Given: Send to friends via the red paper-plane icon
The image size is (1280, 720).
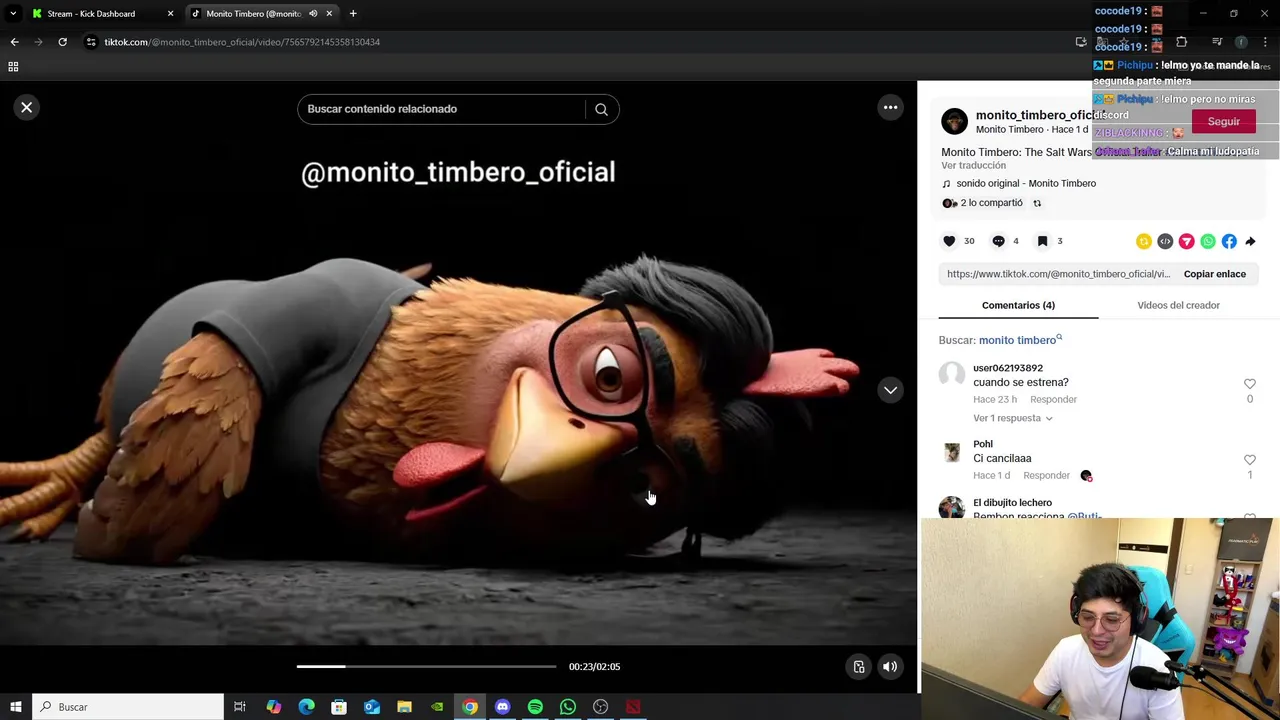Looking at the screenshot, I should [1186, 241].
